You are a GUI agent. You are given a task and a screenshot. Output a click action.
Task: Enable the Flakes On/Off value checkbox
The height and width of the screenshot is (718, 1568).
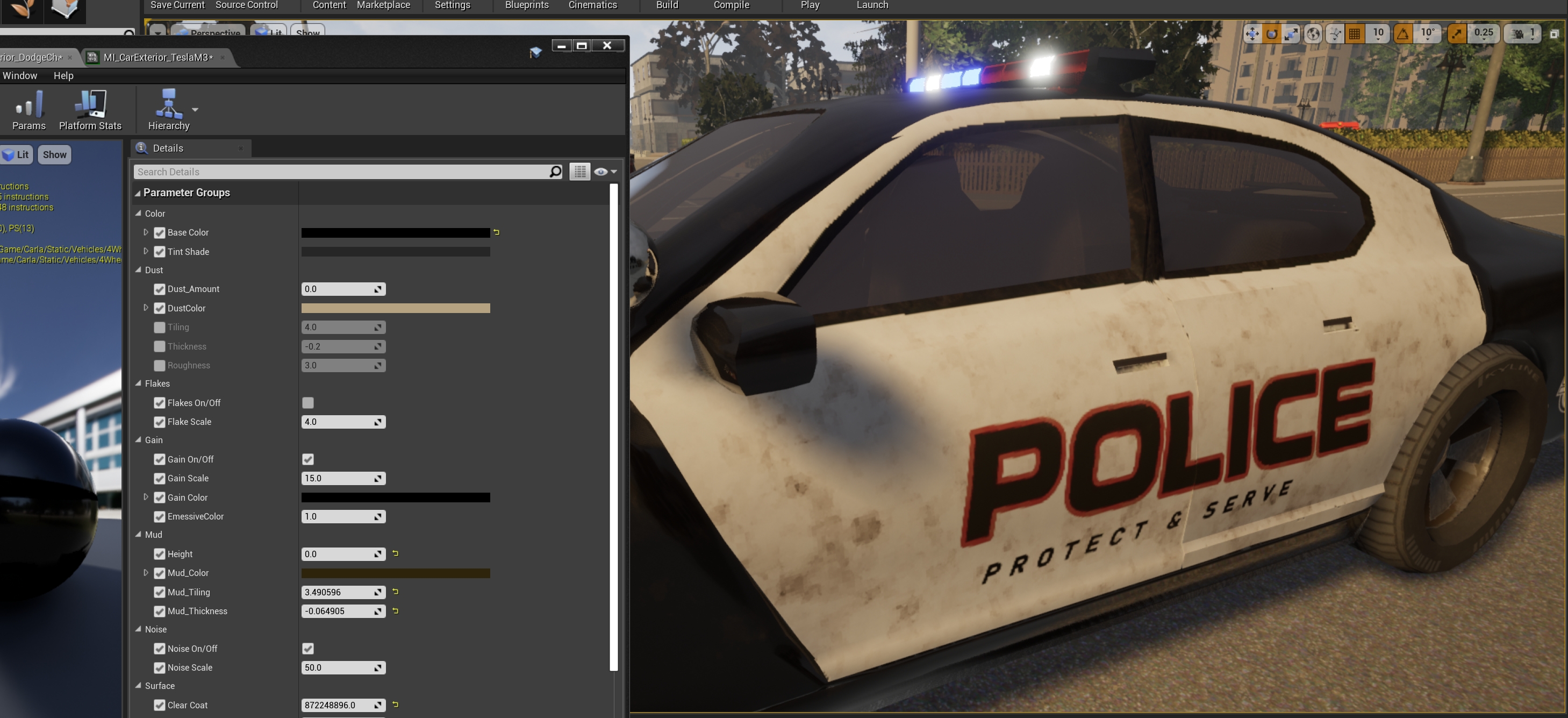tap(308, 402)
